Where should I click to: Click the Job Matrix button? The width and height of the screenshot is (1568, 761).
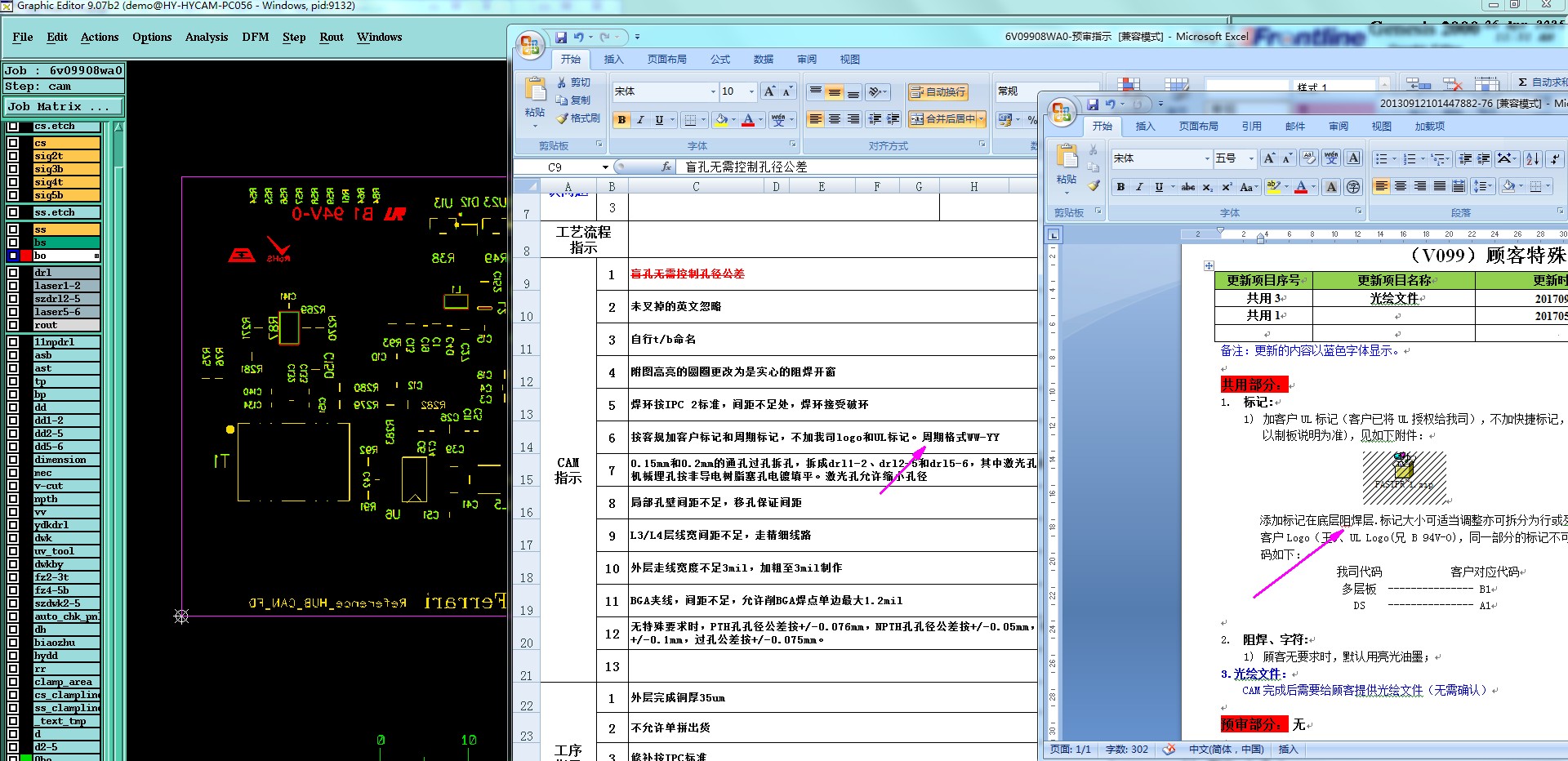[63, 106]
